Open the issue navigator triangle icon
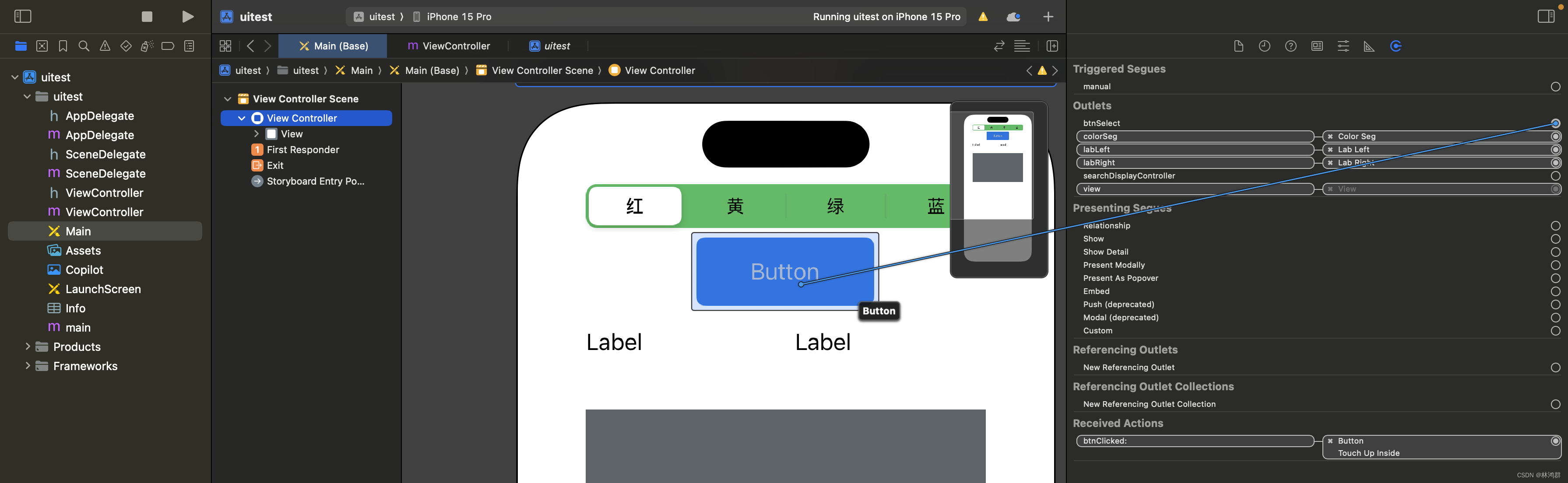The width and height of the screenshot is (1568, 483). point(105,46)
